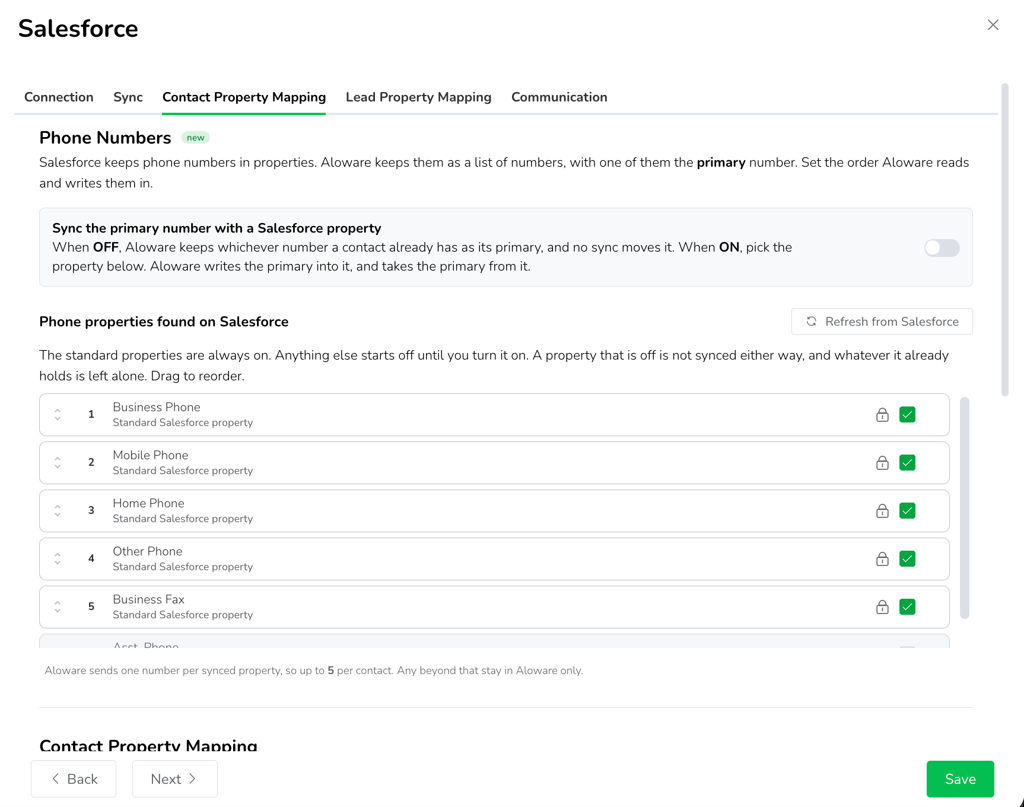Image resolution: width=1024 pixels, height=807 pixels.
Task: Select Contact Property Mapping tab
Action: 244,97
